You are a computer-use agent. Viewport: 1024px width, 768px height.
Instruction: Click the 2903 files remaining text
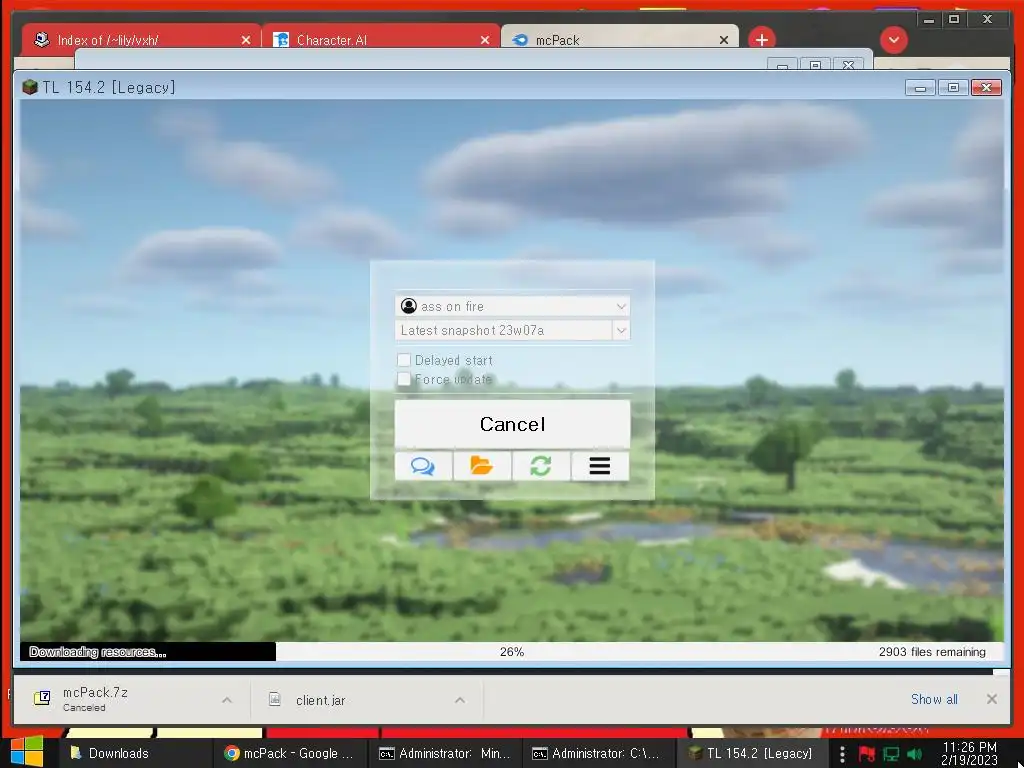932,652
